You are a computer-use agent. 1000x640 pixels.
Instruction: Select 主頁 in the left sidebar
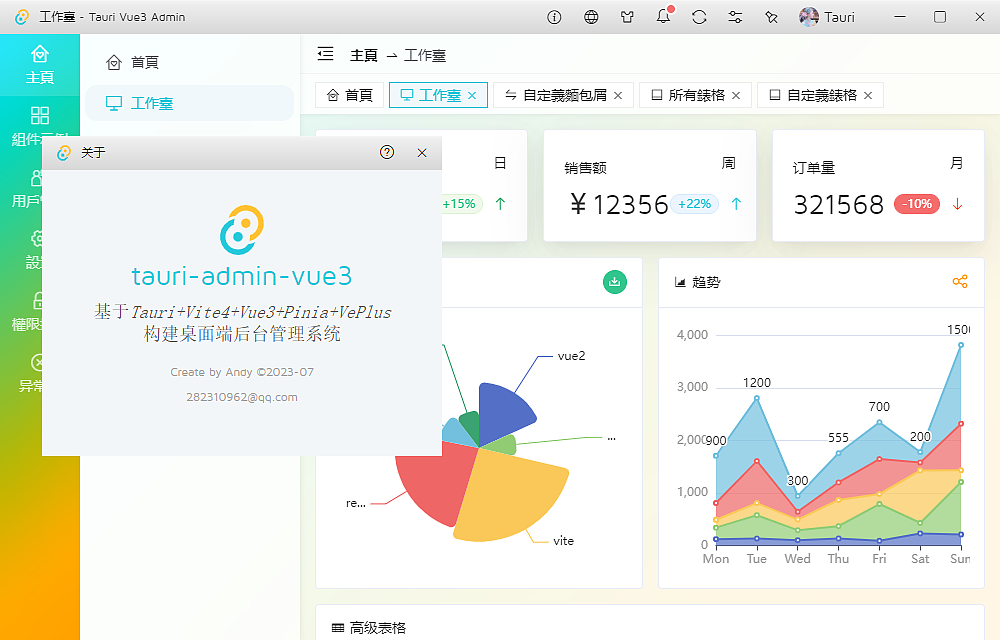(x=38, y=62)
